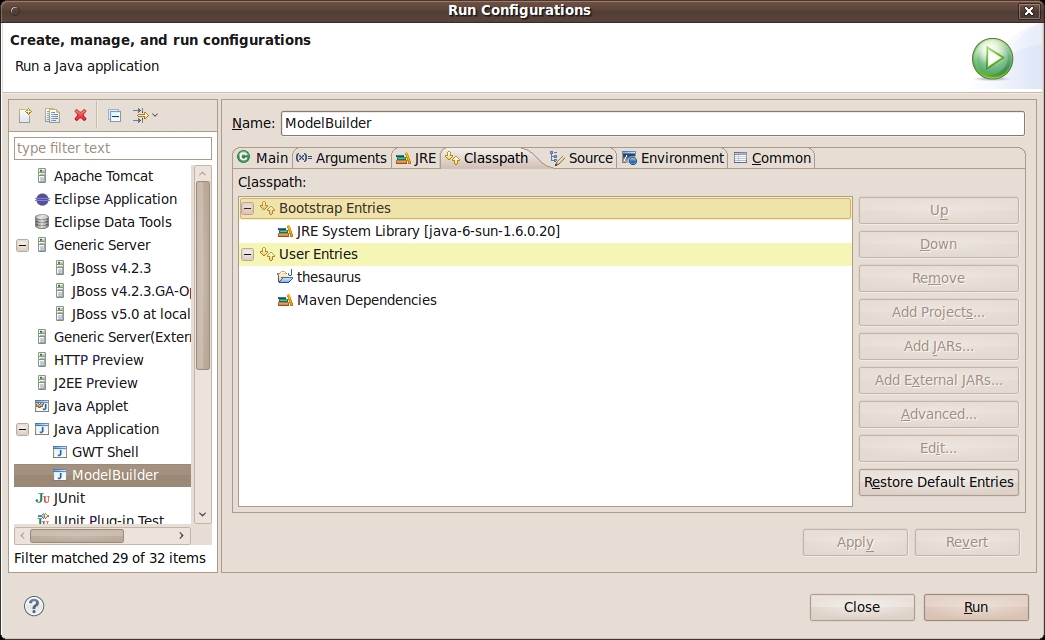Select the Java Application tree label
Screen dimensions: 1045x640
[x=107, y=429]
